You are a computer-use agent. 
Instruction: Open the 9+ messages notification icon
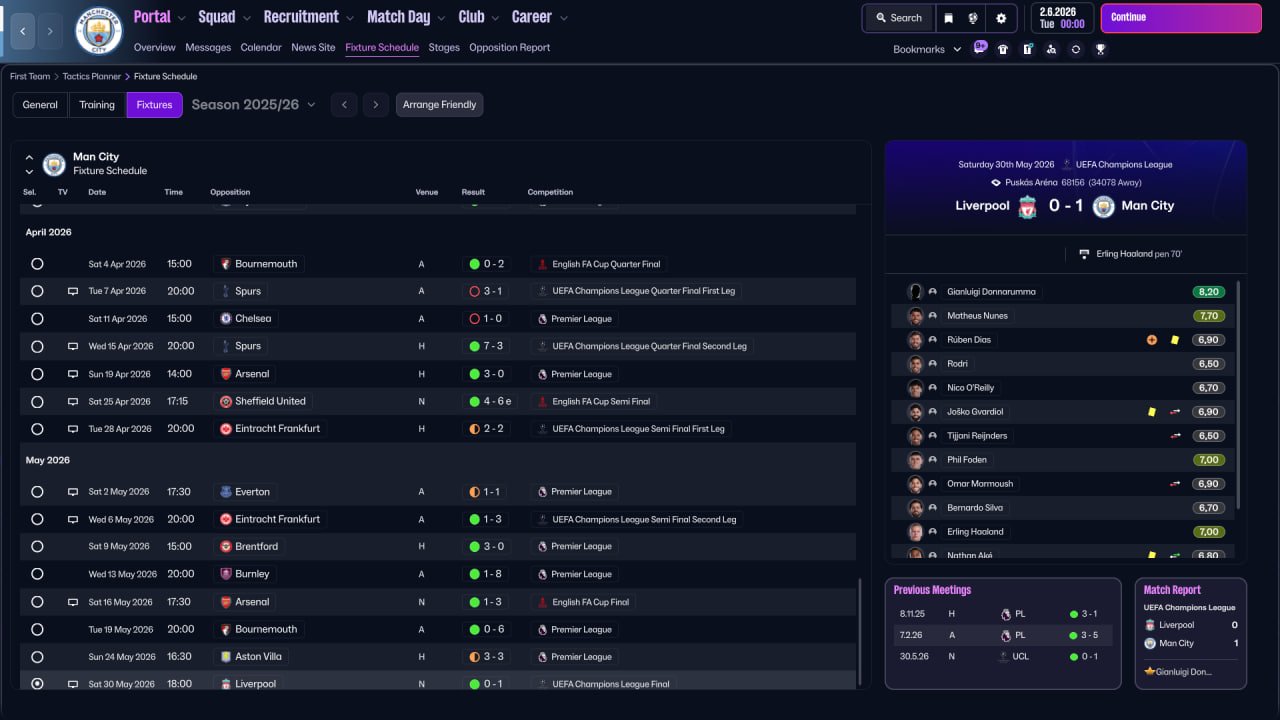(980, 48)
